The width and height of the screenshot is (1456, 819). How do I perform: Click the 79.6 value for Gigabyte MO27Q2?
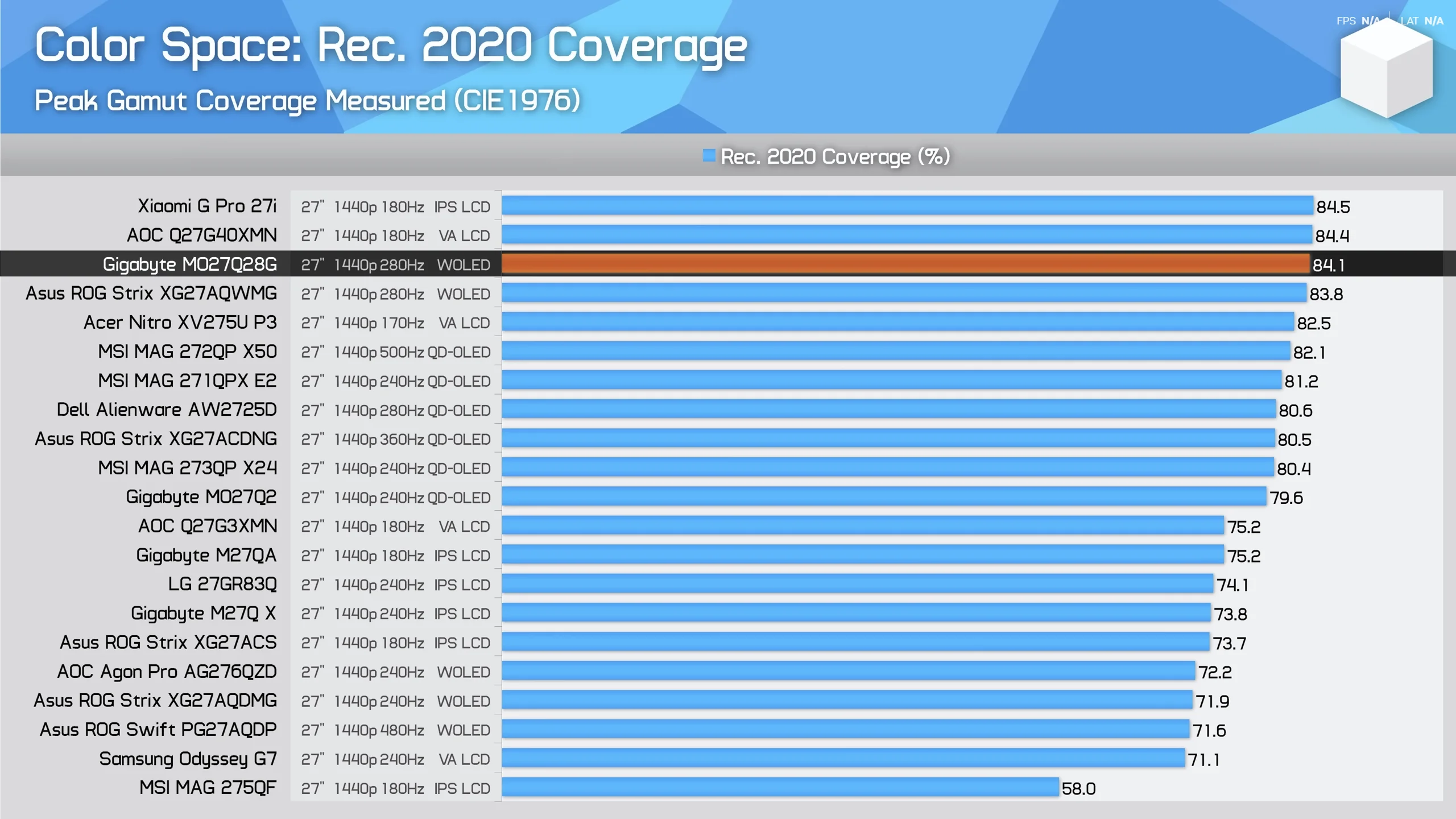coord(1286,498)
